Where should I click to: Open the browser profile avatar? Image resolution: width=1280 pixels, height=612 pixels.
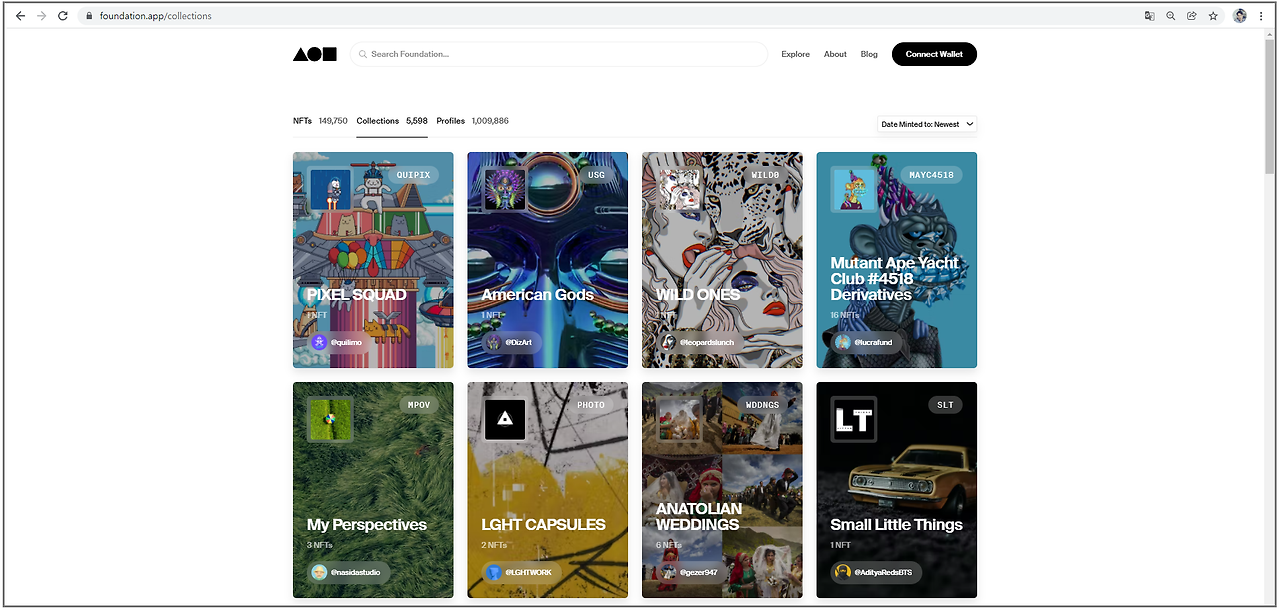click(1240, 16)
